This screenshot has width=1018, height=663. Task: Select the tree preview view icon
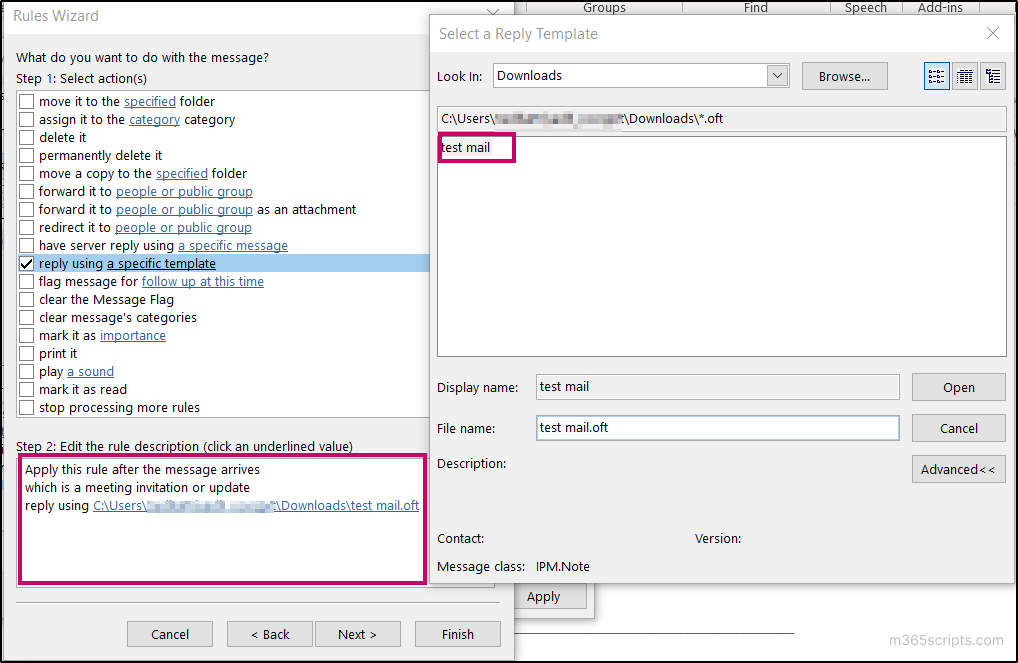992,75
